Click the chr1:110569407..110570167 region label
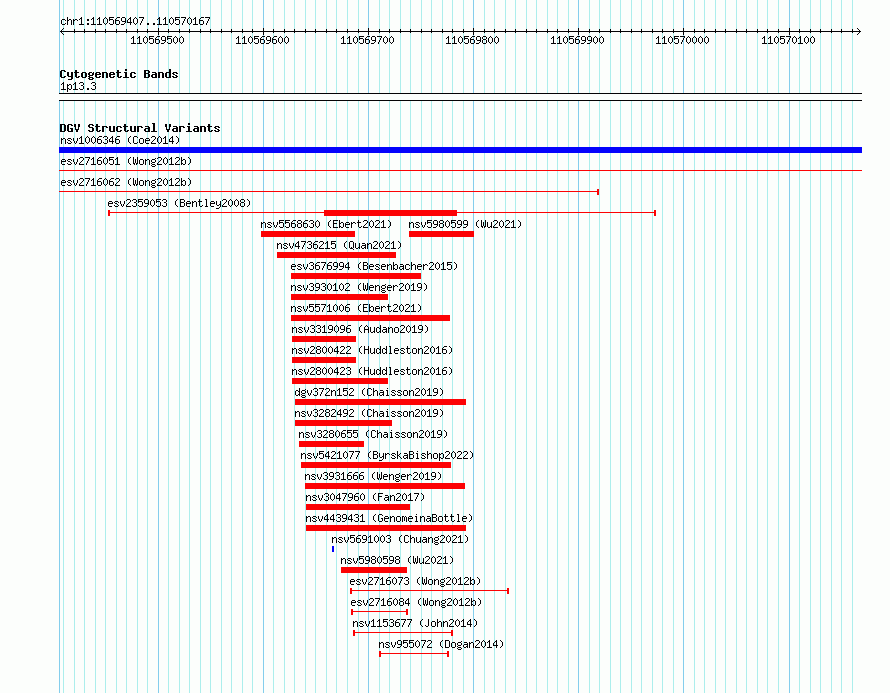The height and width of the screenshot is (693, 890). click(135, 21)
